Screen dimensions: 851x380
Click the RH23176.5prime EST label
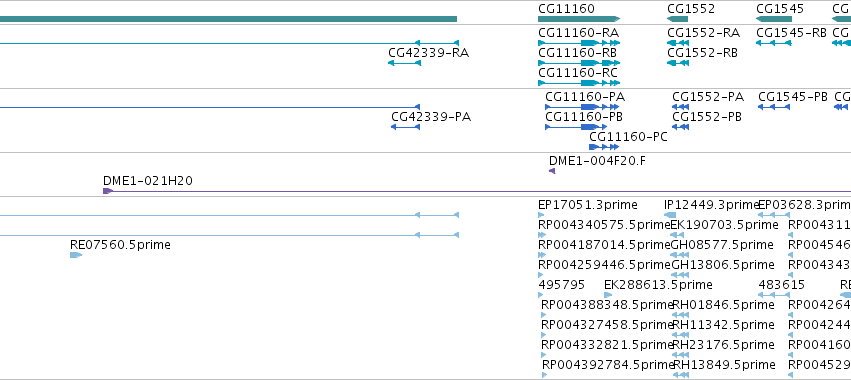pos(723,345)
